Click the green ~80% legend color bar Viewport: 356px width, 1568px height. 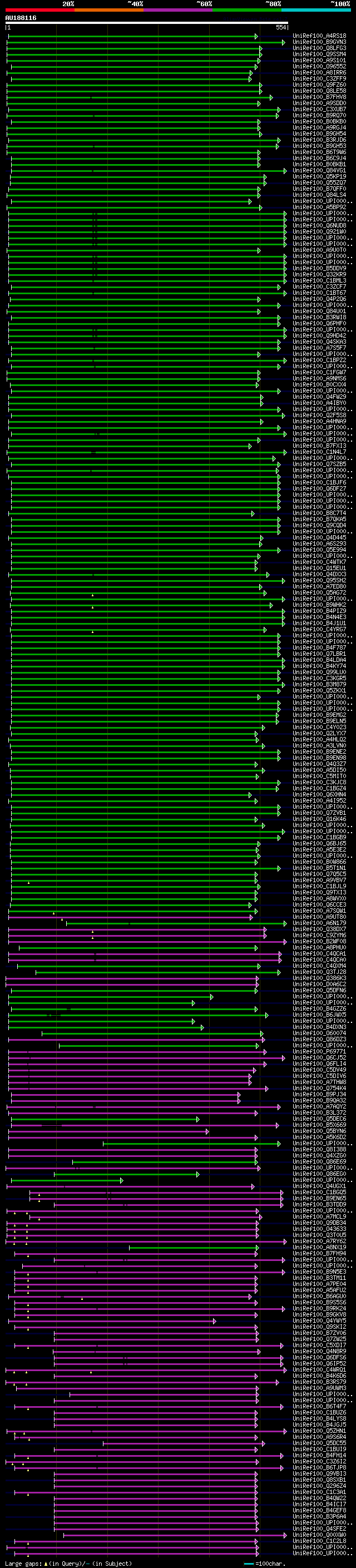coord(247,10)
